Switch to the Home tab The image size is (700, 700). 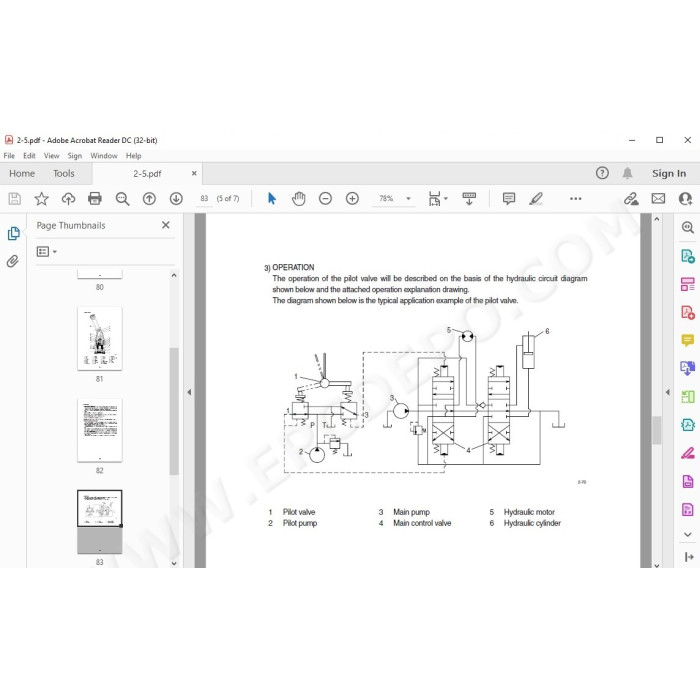pyautogui.click(x=22, y=173)
